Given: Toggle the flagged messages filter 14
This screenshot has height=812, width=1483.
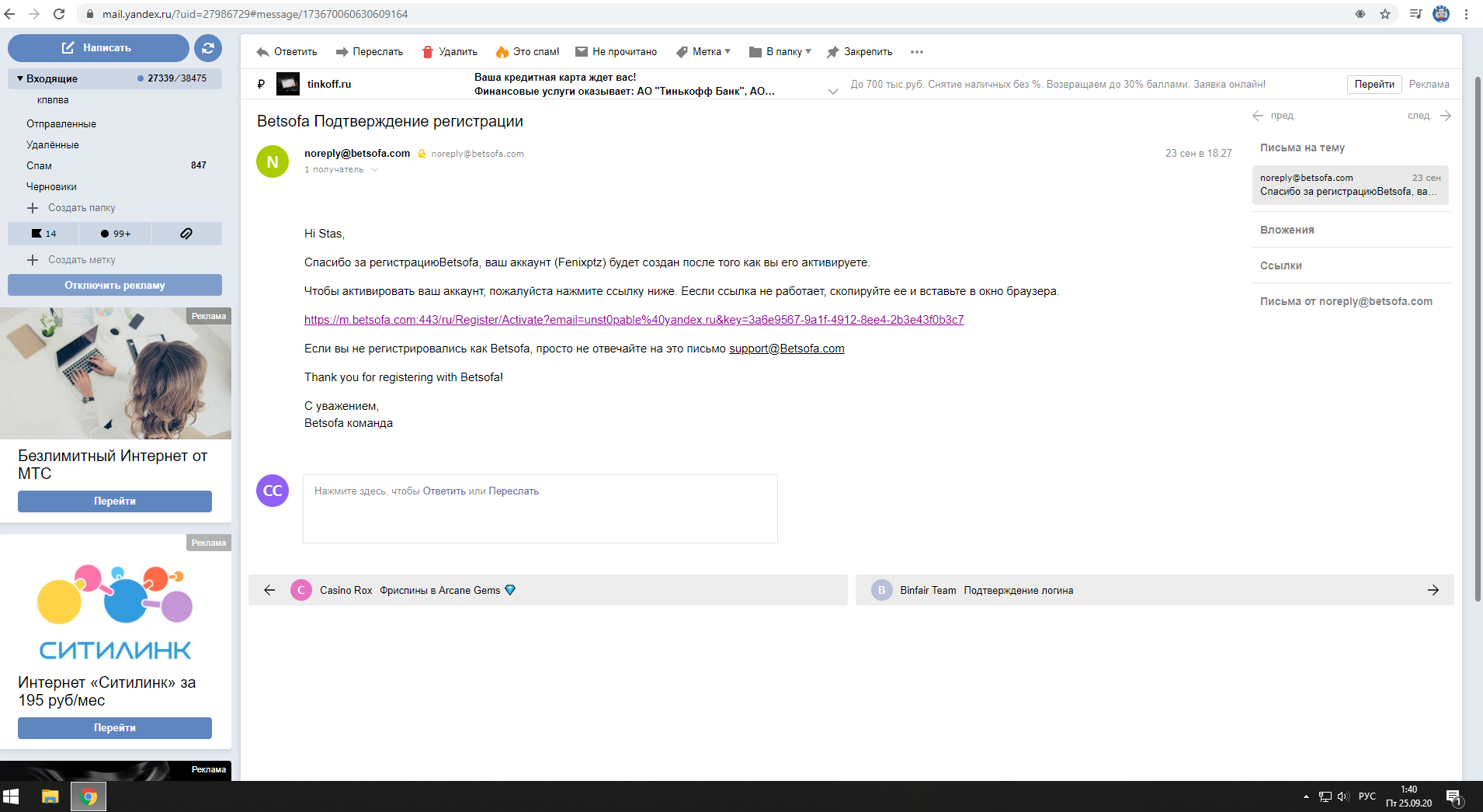Looking at the screenshot, I should click(43, 234).
